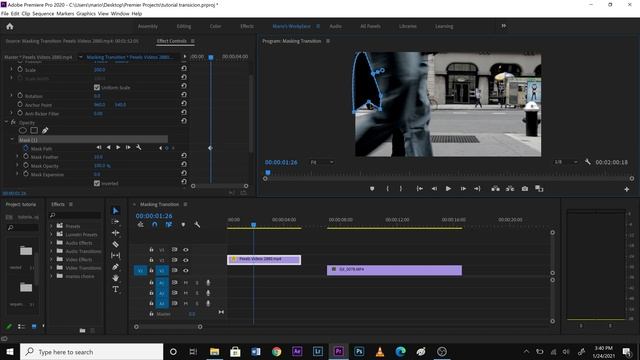640x360 pixels.
Task: Go to Out point in Program Monitor
Action: click(x=477, y=189)
